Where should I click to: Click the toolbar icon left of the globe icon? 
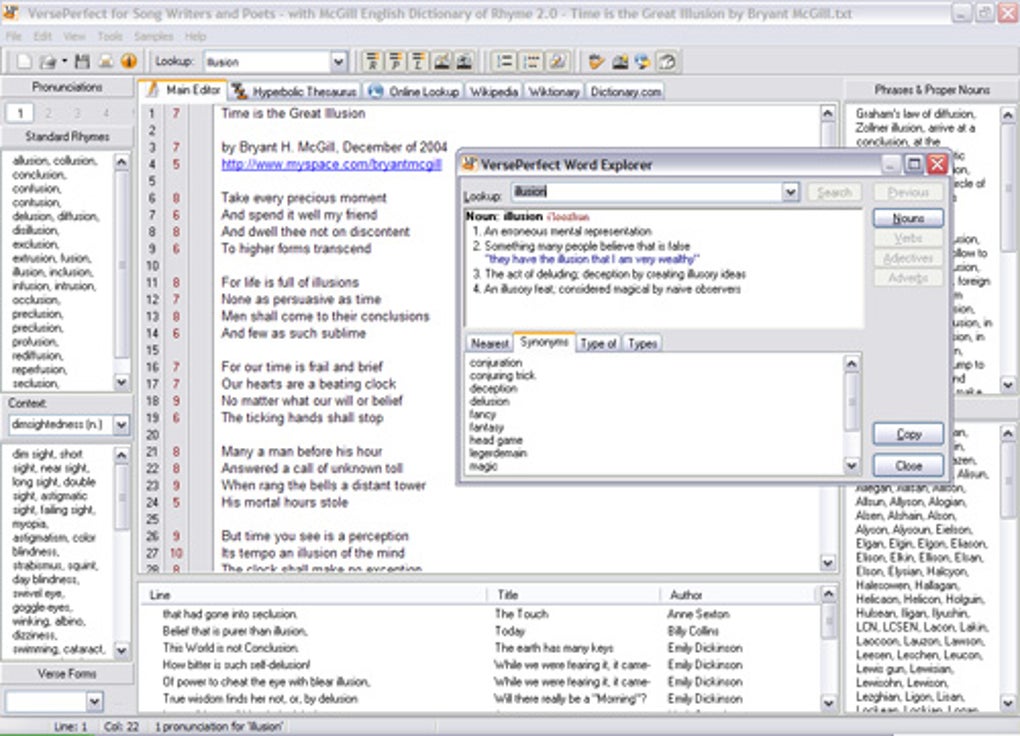coord(620,62)
